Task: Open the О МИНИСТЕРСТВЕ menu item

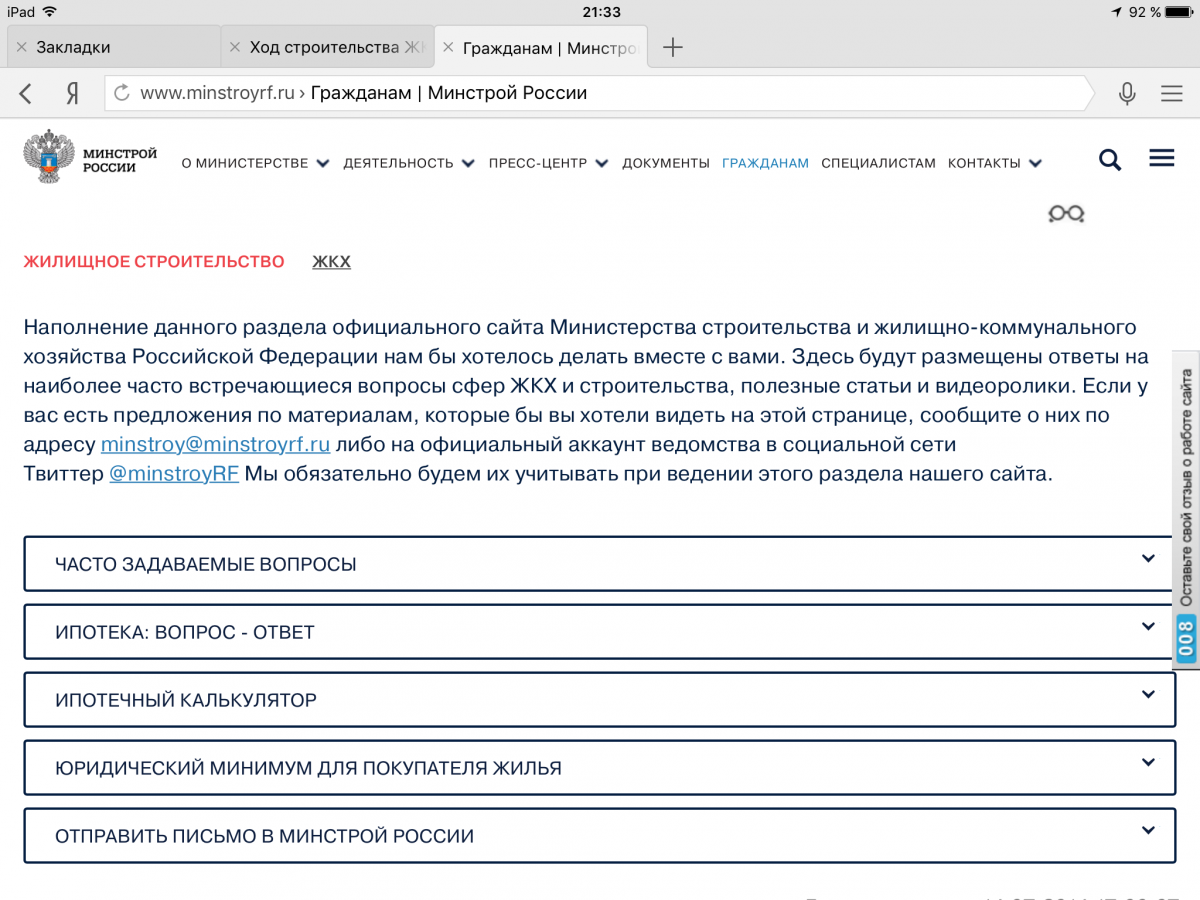Action: tap(245, 163)
